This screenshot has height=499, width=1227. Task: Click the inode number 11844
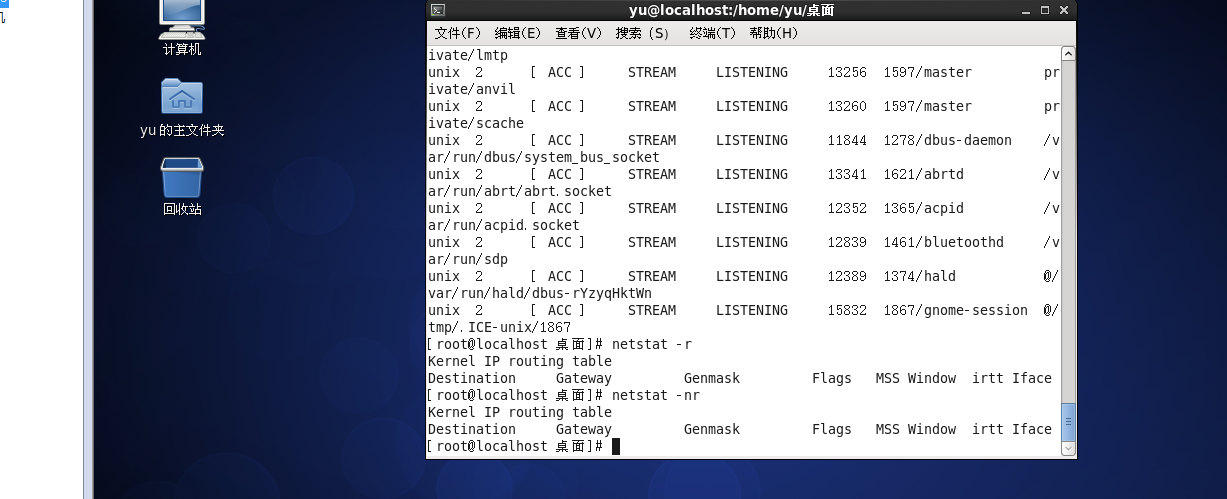tap(848, 140)
